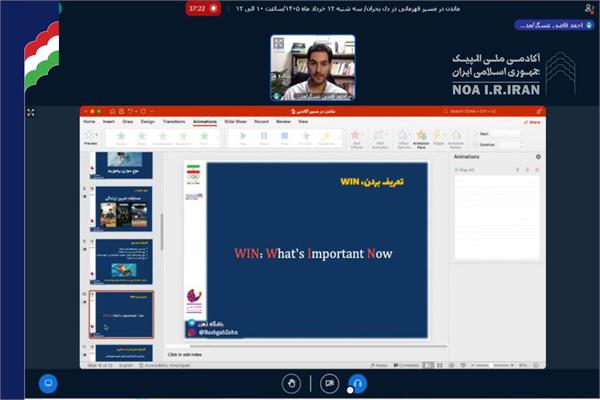Open the Slide Show ribbon tab
Image resolution: width=600 pixels, height=400 pixels.
tap(235, 121)
